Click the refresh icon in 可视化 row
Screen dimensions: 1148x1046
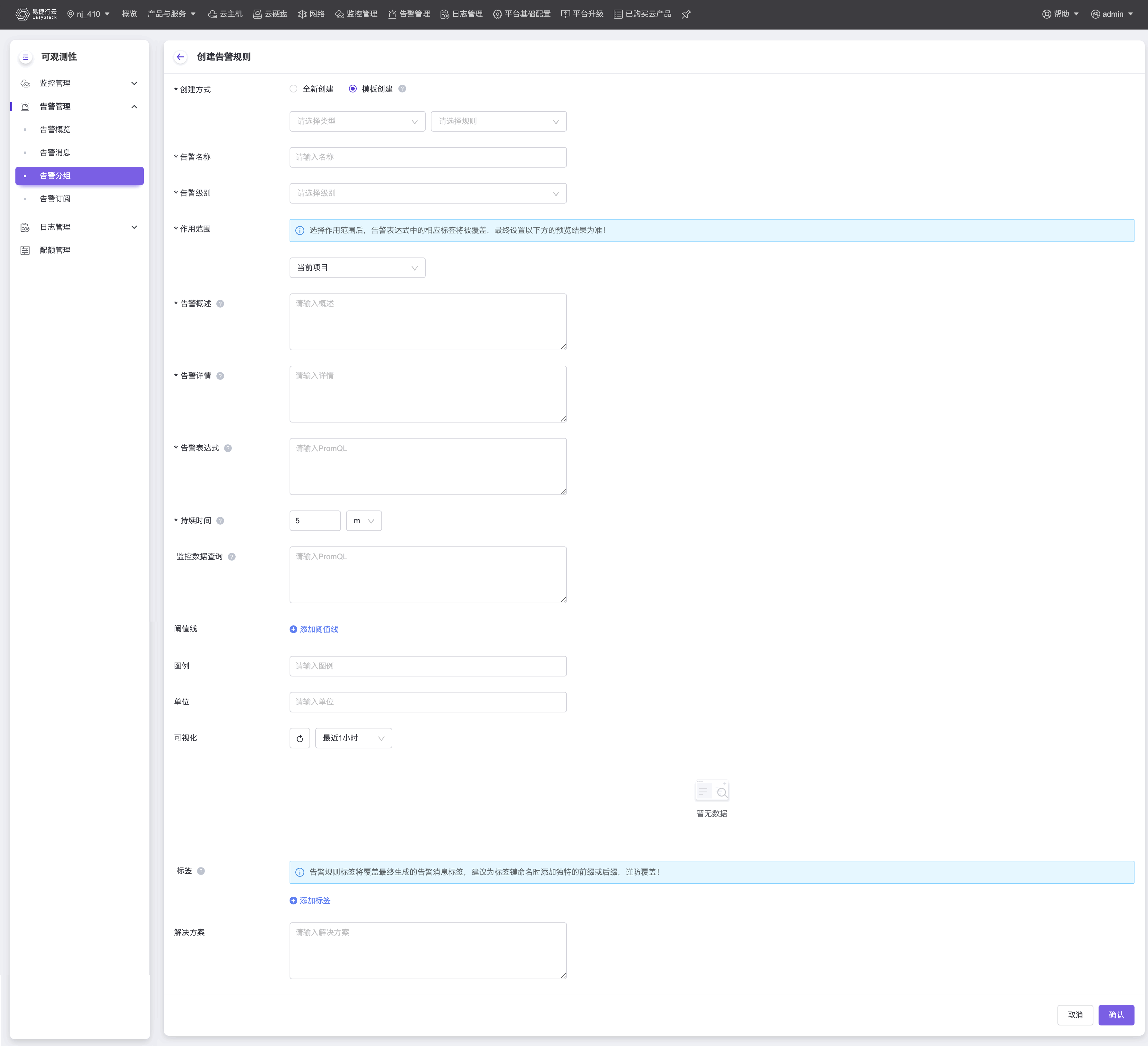tap(300, 738)
